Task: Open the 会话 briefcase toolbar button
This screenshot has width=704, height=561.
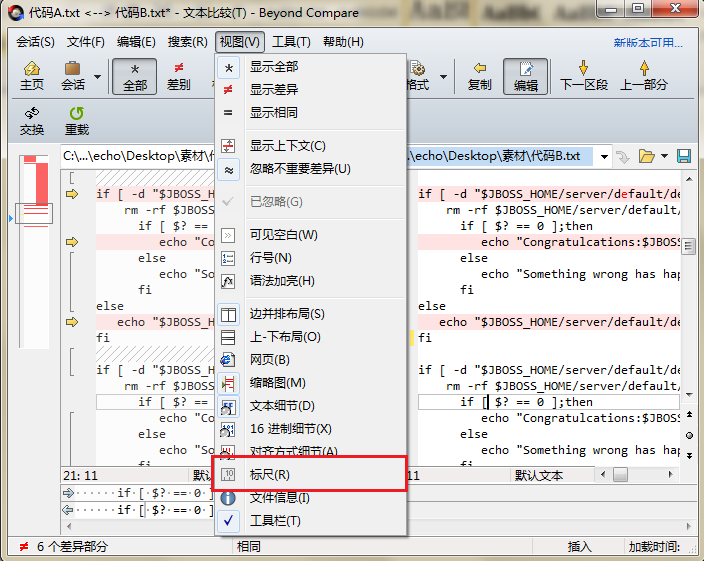Action: click(73, 76)
